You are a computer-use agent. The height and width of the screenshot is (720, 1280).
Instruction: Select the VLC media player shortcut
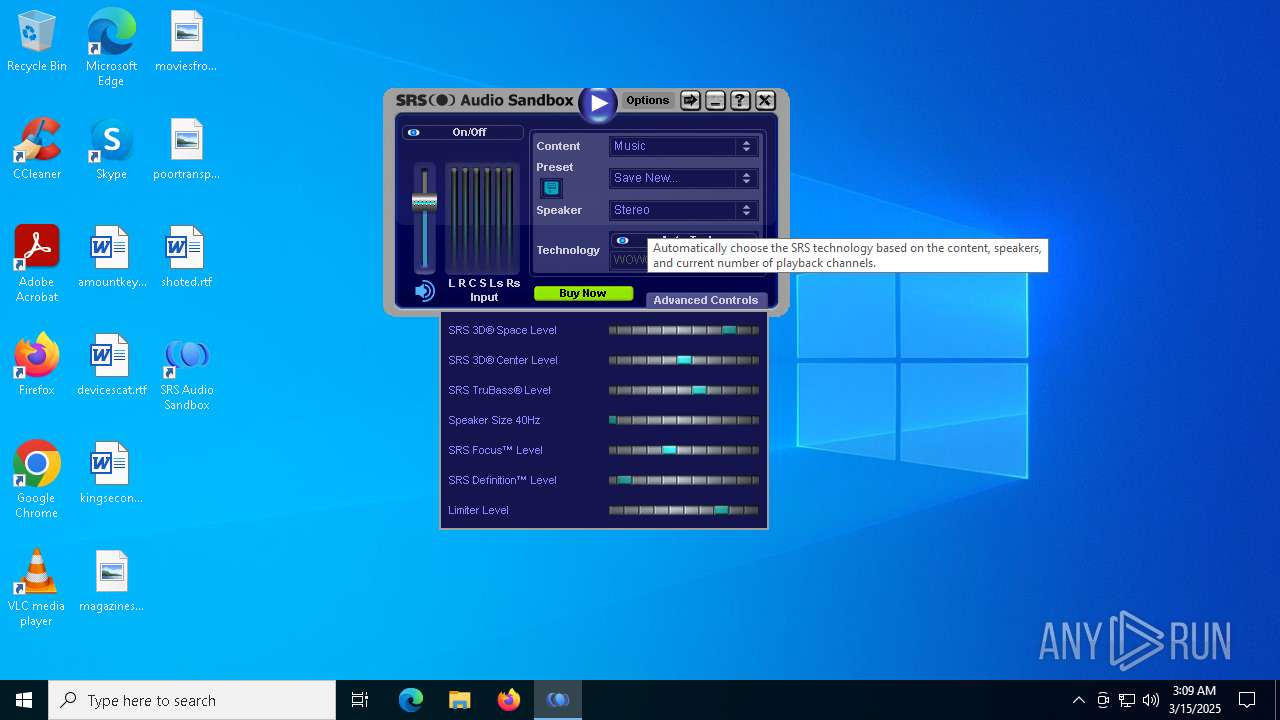37,588
